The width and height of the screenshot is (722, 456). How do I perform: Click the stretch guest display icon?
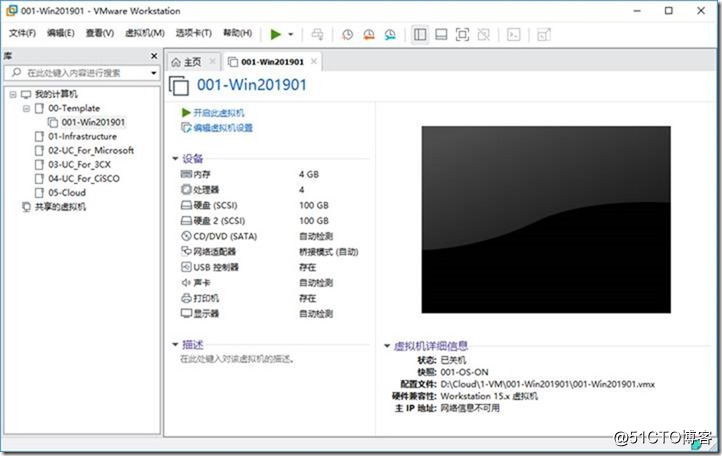[x=544, y=34]
